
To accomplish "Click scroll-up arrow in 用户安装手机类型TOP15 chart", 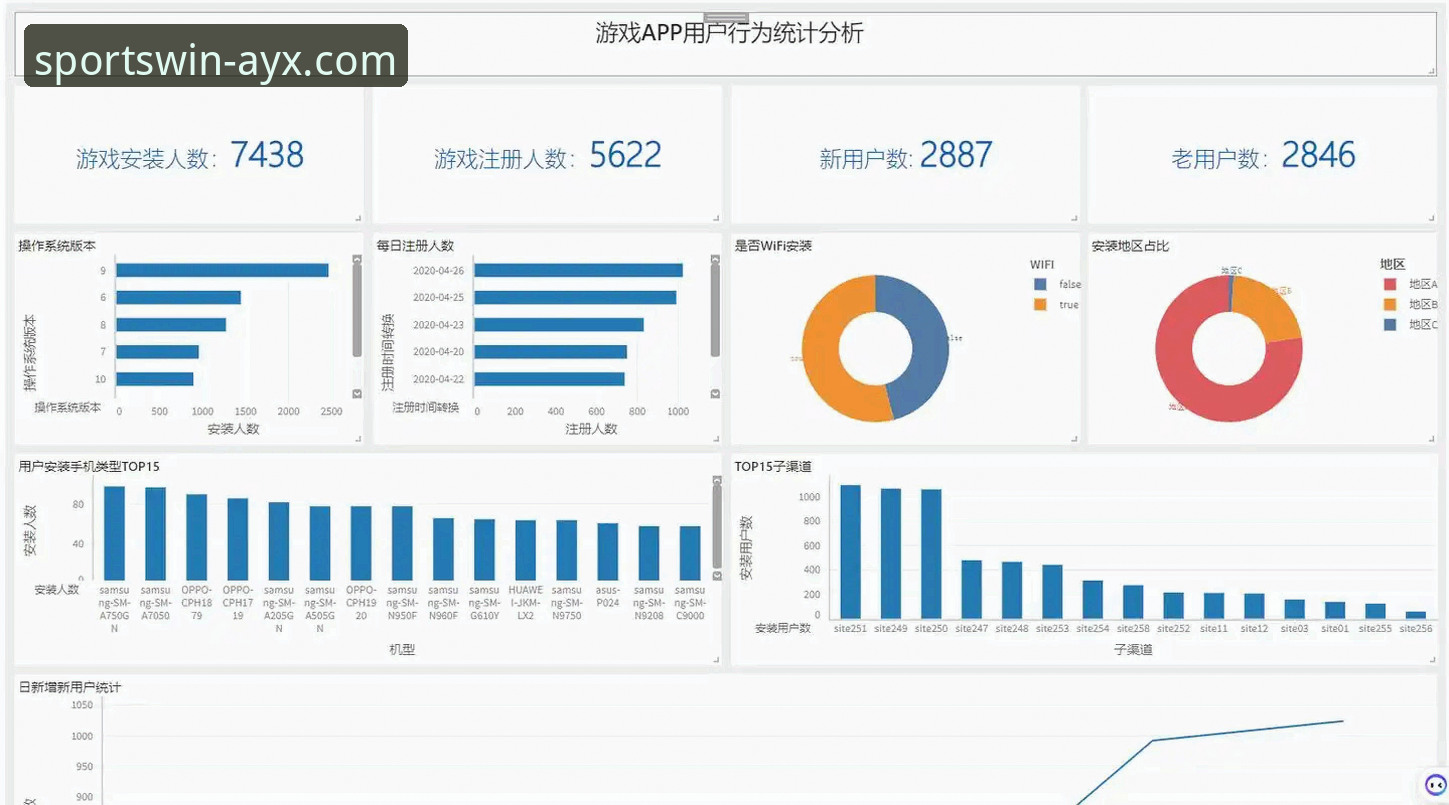I will 716,481.
